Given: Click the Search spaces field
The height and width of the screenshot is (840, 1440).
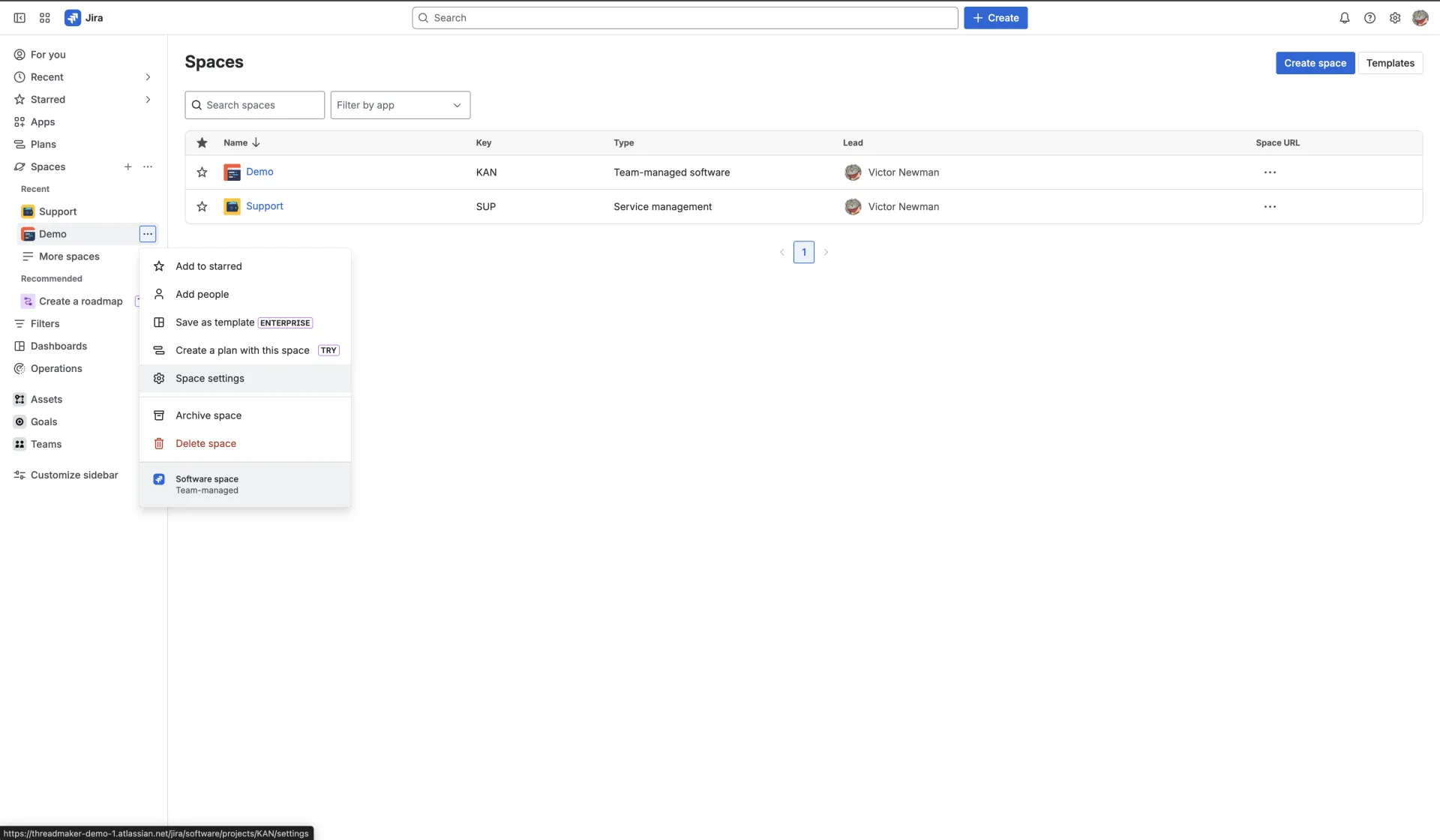Looking at the screenshot, I should 255,105.
